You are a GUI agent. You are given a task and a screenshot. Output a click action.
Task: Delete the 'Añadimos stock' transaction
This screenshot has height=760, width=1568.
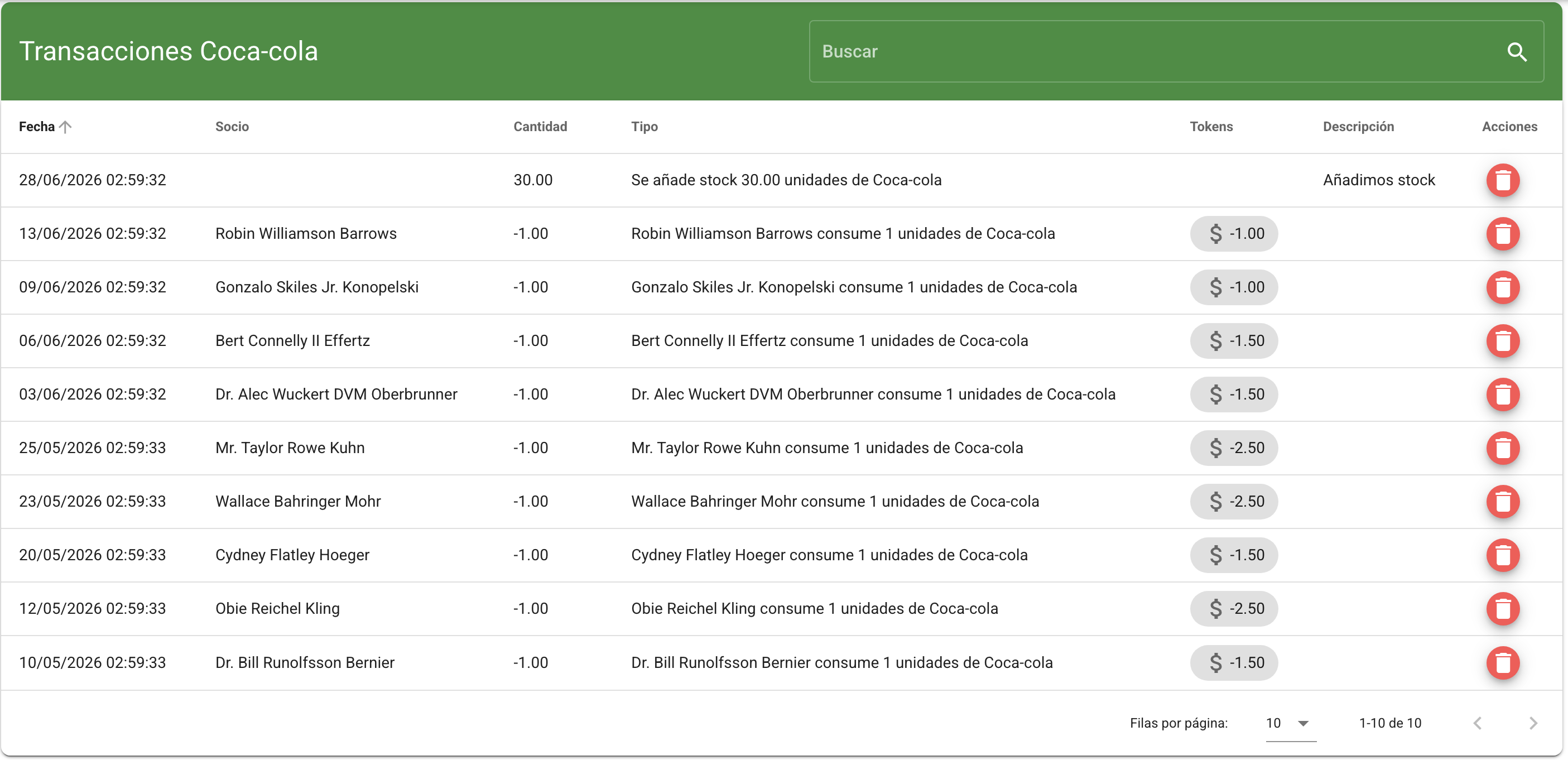[1502, 180]
